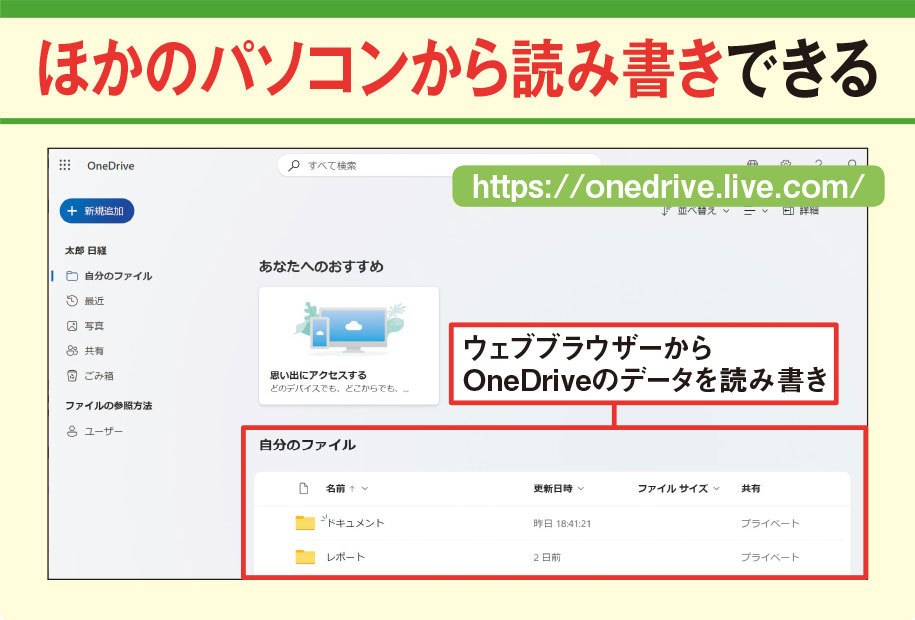Open the 詳細 details pane
Screen dimensions: 915x620
[x=803, y=212]
